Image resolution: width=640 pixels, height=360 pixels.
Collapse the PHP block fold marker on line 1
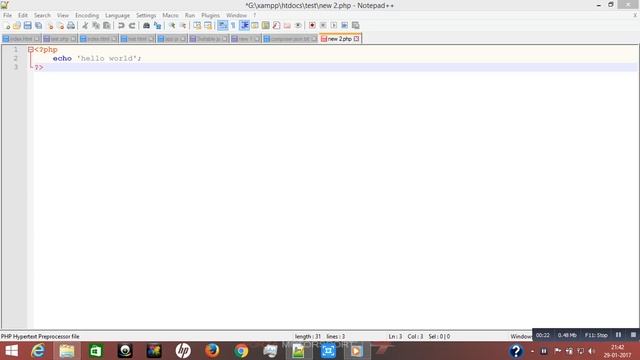pyautogui.click(x=31, y=49)
